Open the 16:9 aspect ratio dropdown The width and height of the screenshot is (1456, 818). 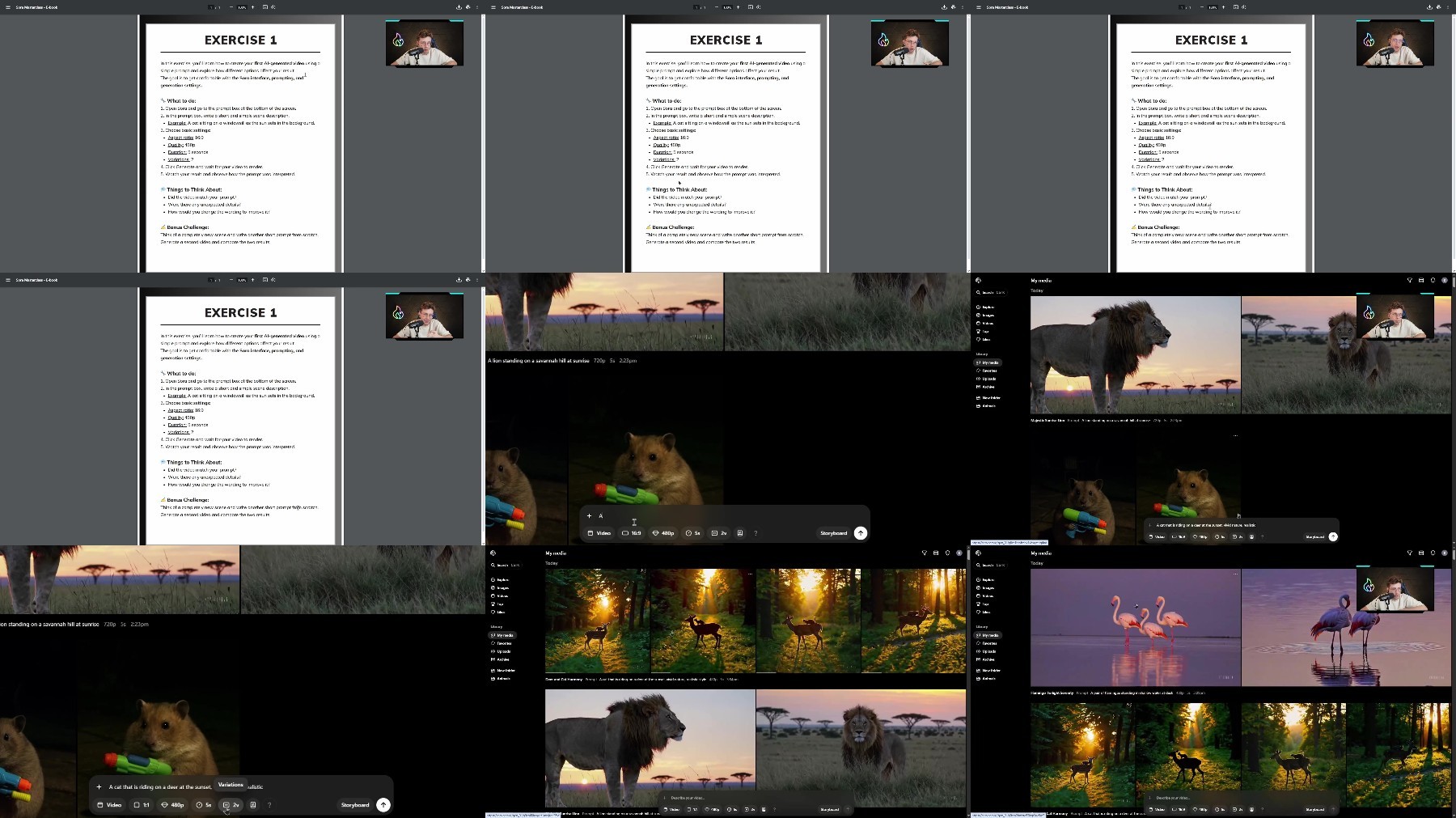point(631,533)
